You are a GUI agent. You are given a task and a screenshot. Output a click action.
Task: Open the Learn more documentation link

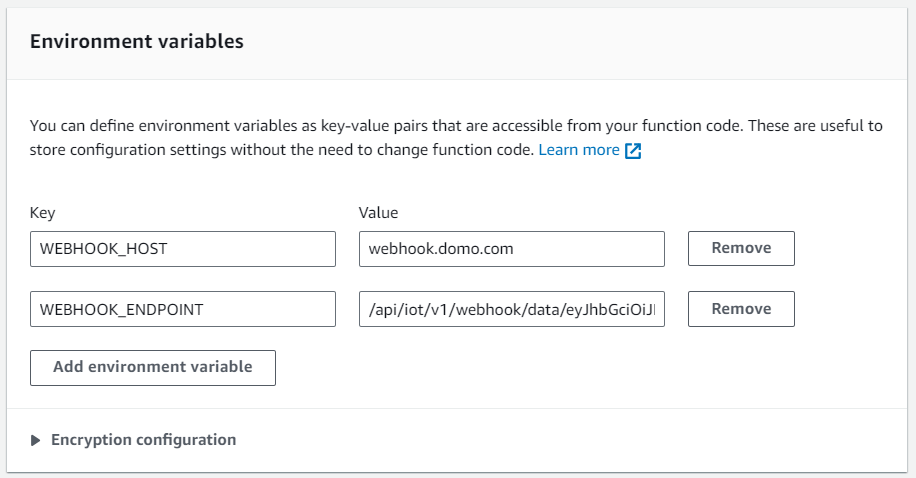pos(579,150)
